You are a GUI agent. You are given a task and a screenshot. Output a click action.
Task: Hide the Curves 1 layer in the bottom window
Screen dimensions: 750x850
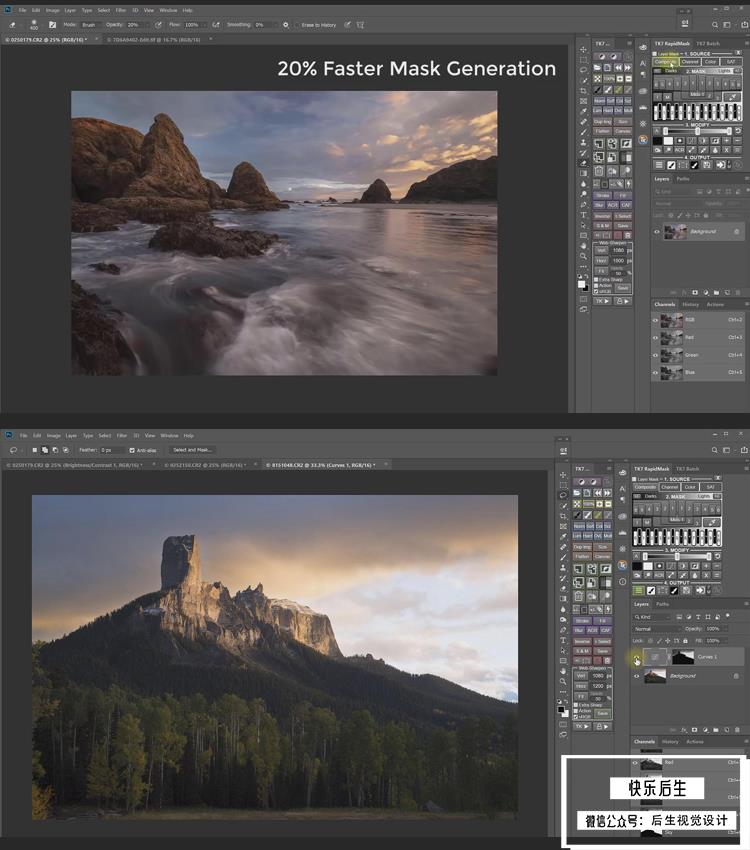tap(637, 658)
